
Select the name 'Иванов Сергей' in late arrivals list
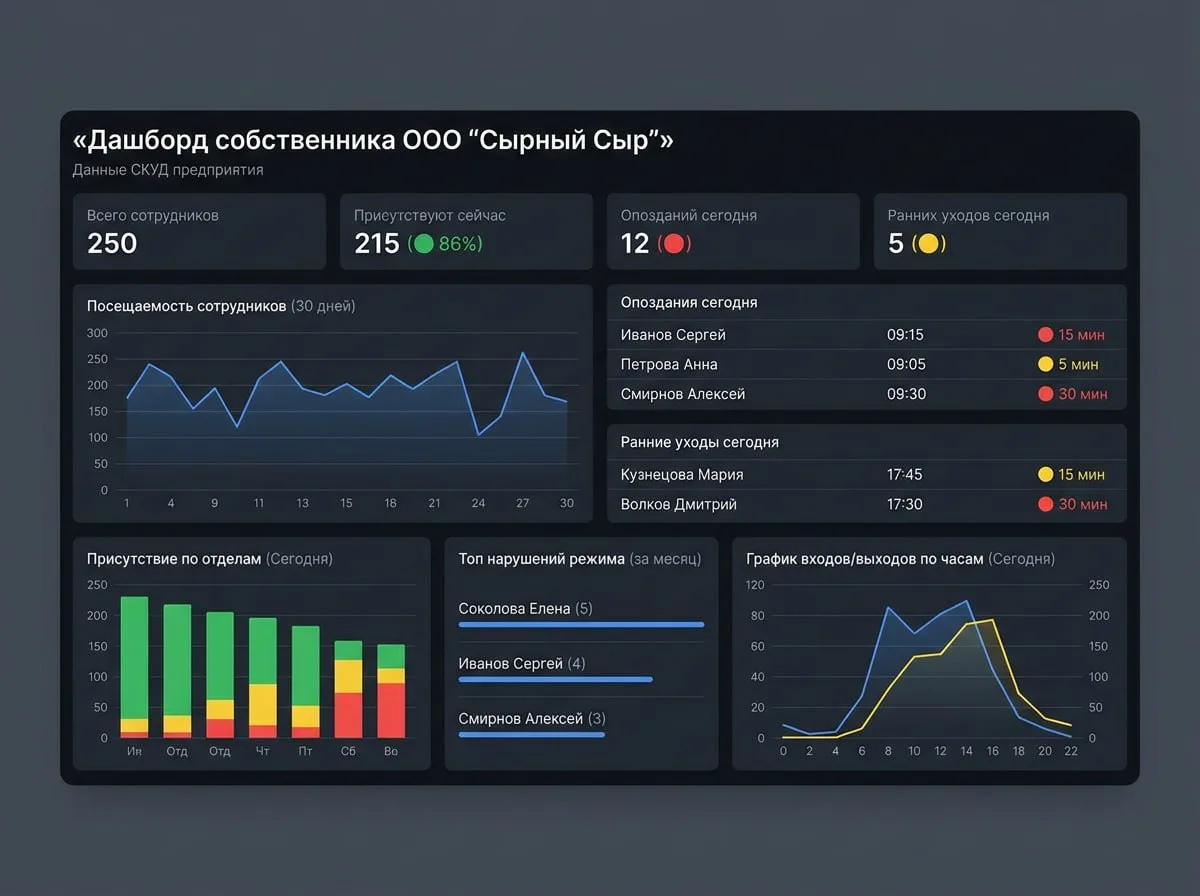673,335
